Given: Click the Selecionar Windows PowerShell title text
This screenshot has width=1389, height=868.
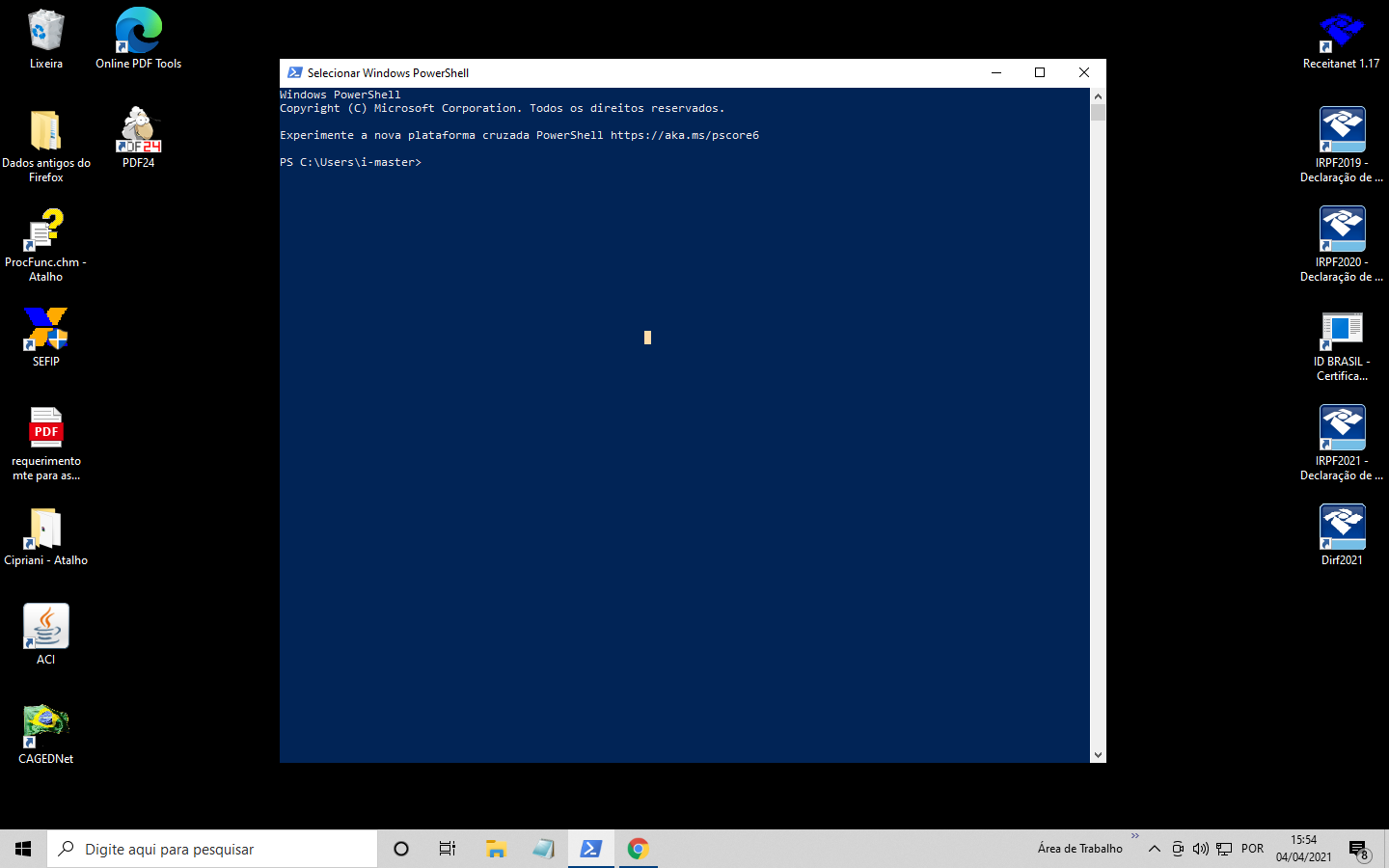Looking at the screenshot, I should (388, 73).
